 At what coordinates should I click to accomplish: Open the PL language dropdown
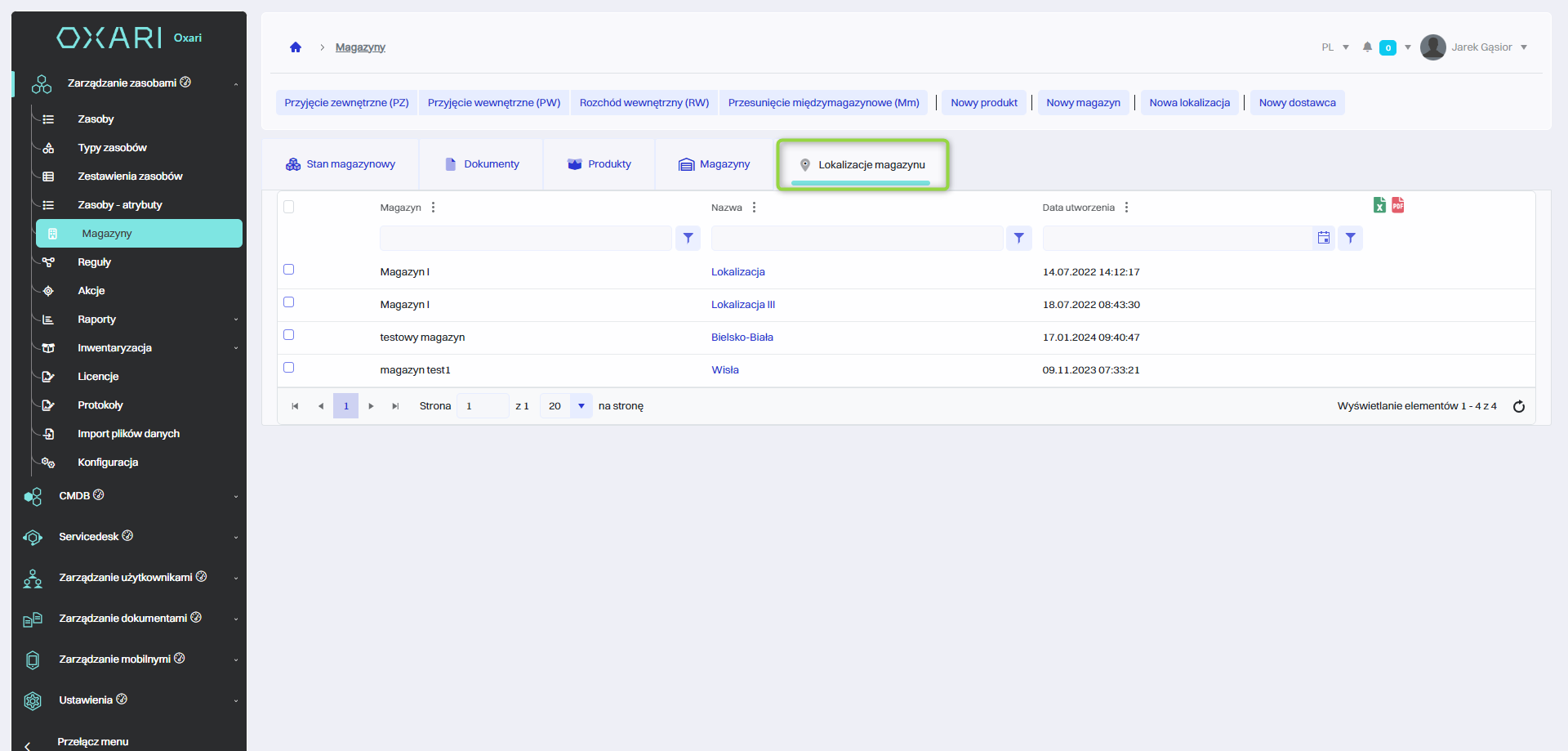pos(1335,47)
